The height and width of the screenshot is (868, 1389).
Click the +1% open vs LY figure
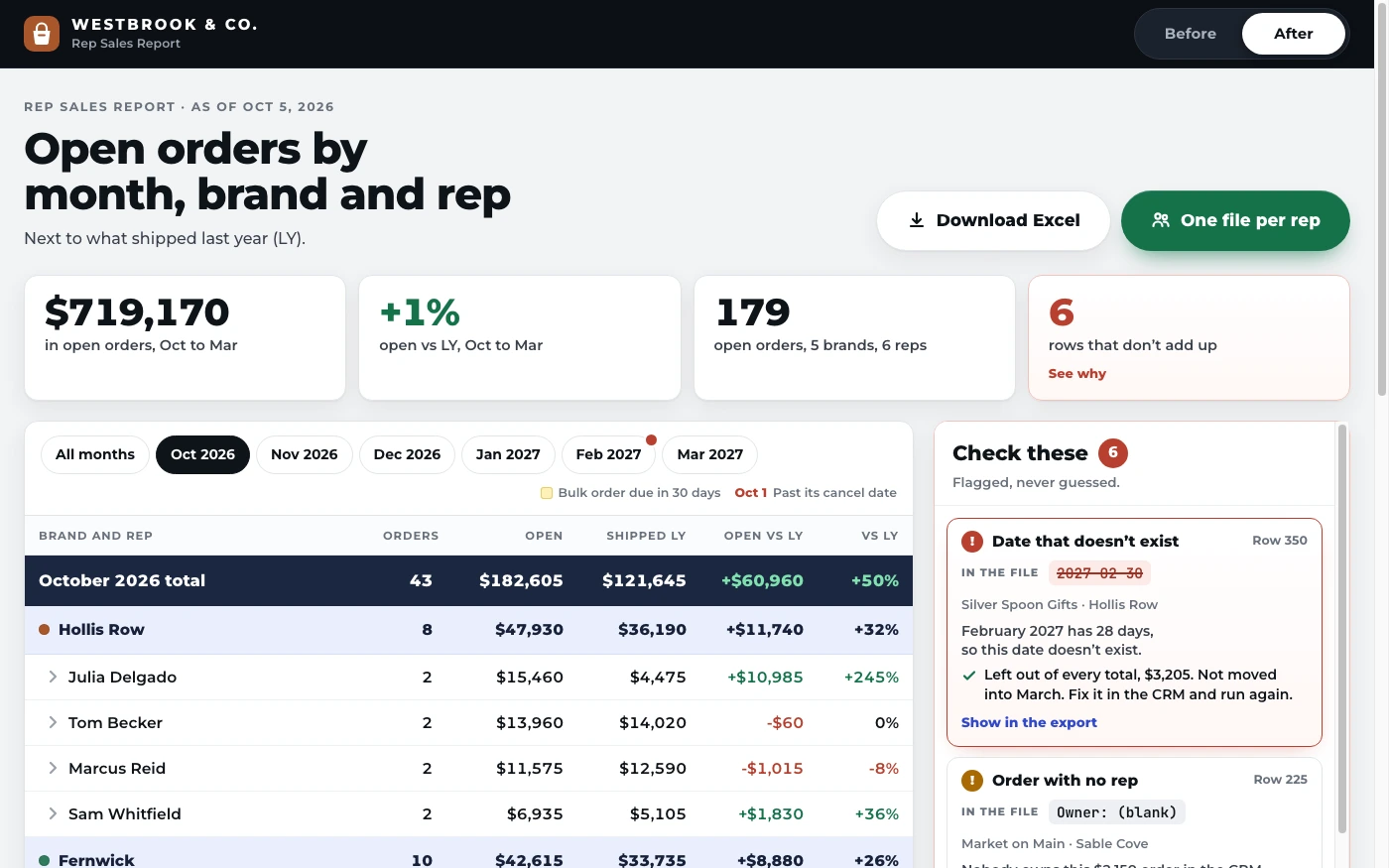click(x=420, y=312)
